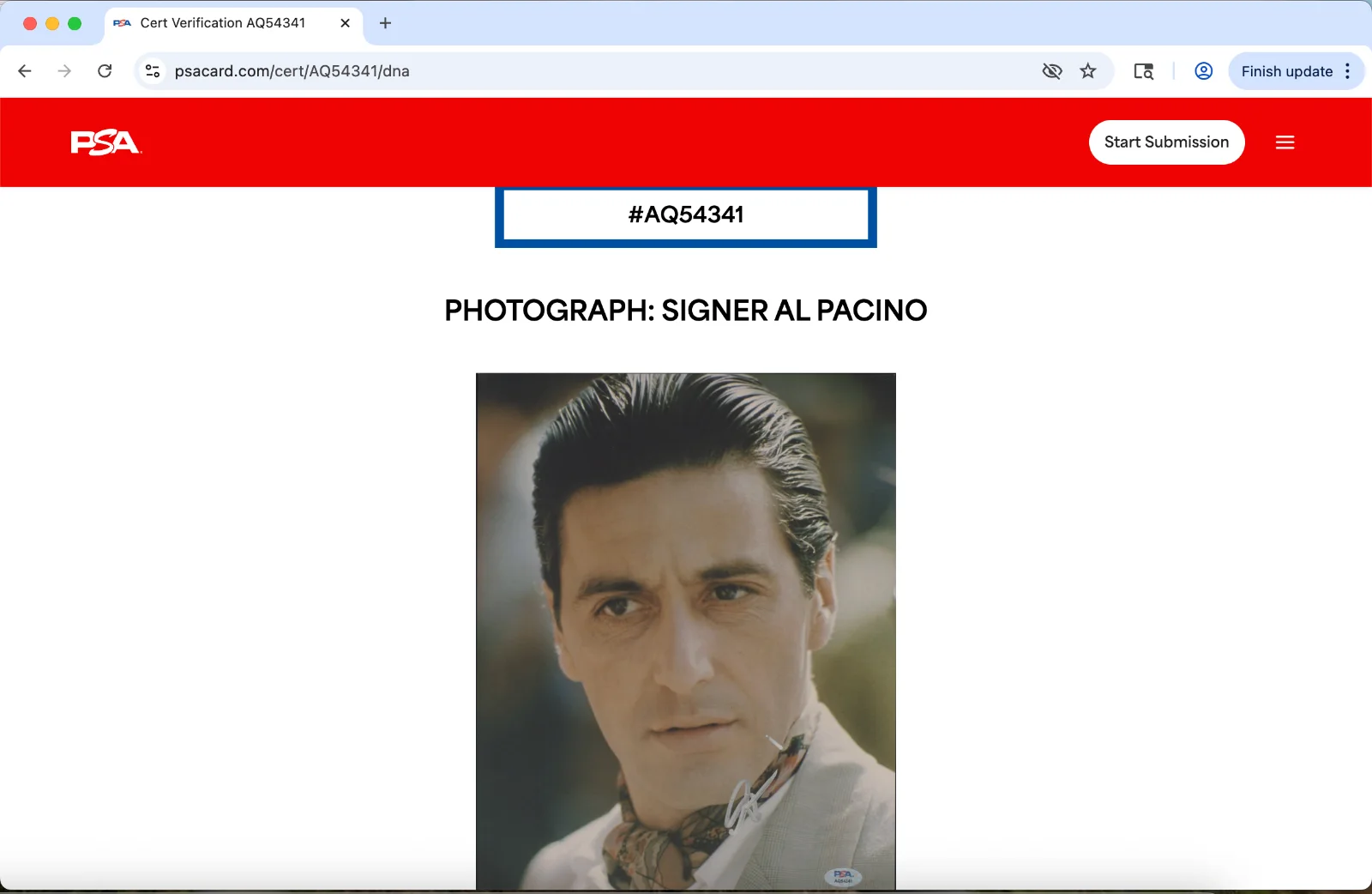Image resolution: width=1372 pixels, height=894 pixels.
Task: Click the forward navigation arrow
Action: coord(64,71)
